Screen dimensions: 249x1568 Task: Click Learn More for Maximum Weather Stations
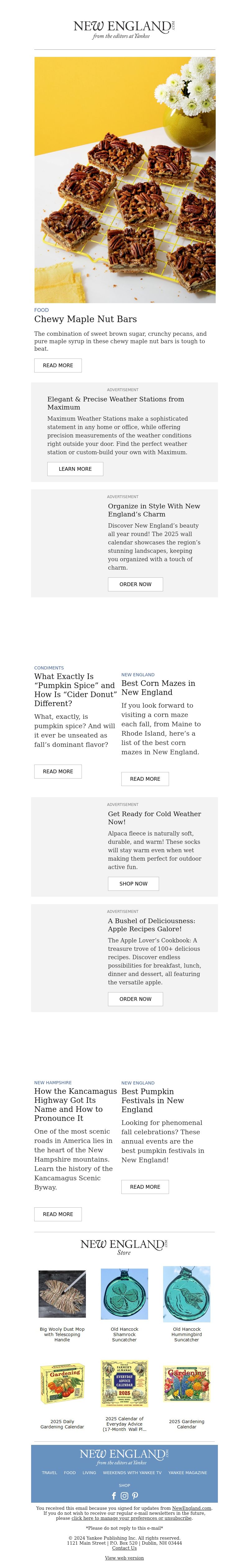tap(75, 469)
